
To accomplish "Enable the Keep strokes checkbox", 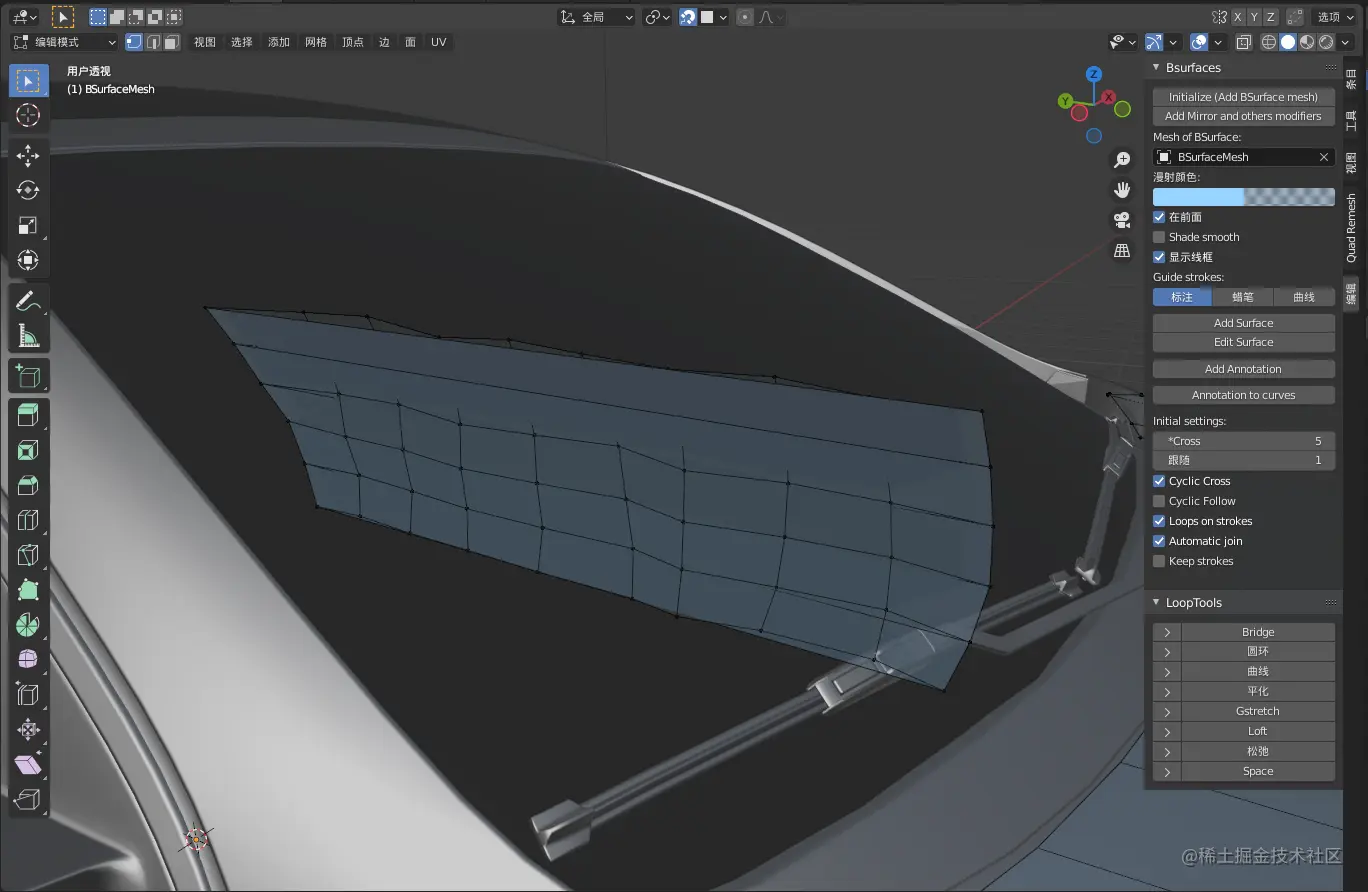I will point(1159,561).
